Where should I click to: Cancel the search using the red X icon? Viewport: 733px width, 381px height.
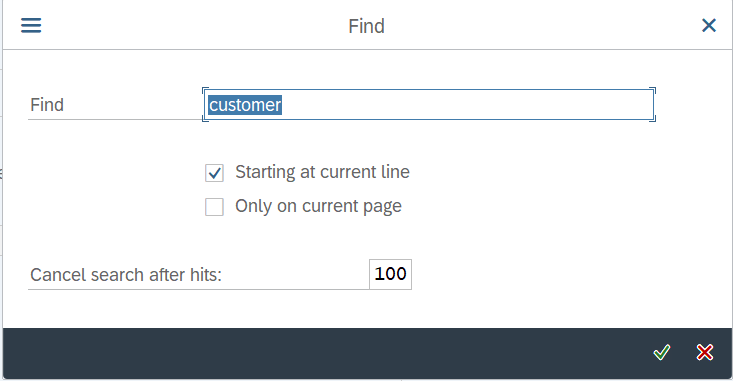coord(704,352)
